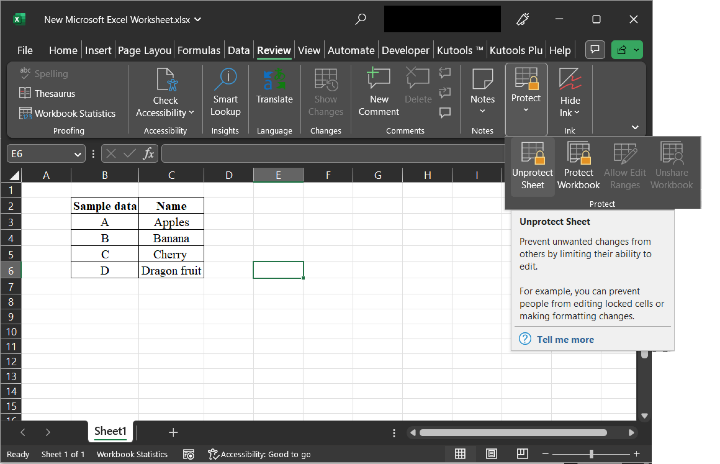The image size is (720, 464).
Task: Click Workbook Statistics in the Proofing group
Action: tap(67, 113)
